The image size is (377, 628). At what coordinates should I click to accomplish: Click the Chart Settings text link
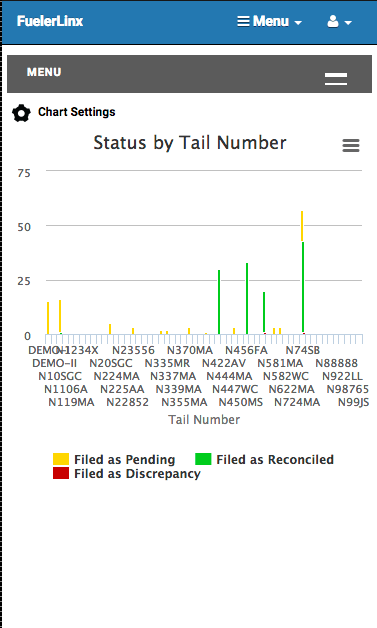[77, 112]
